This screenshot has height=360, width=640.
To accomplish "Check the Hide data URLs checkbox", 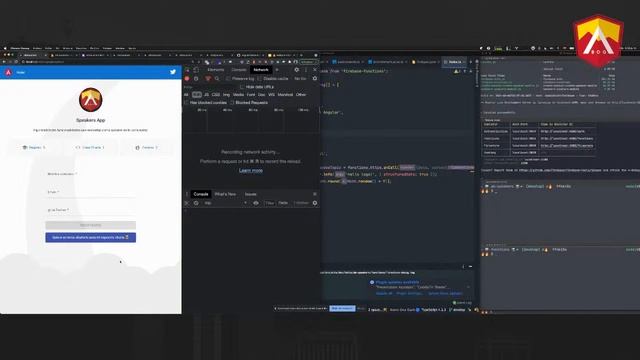I will coord(242,87).
